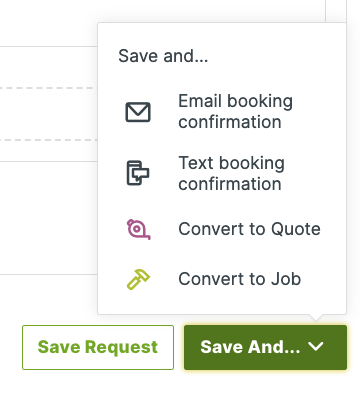Click the Save Request button
Screen dimensions: 361x396
98,347
